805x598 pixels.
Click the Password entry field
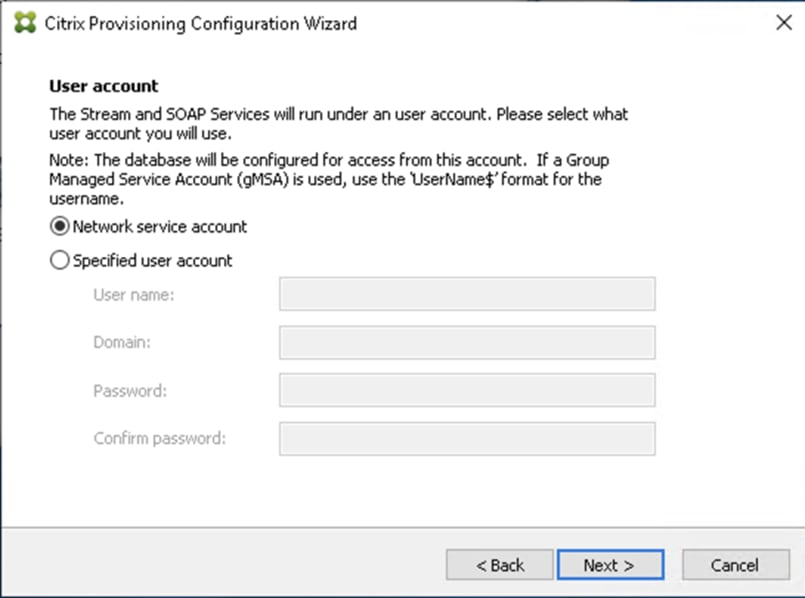coord(466,390)
